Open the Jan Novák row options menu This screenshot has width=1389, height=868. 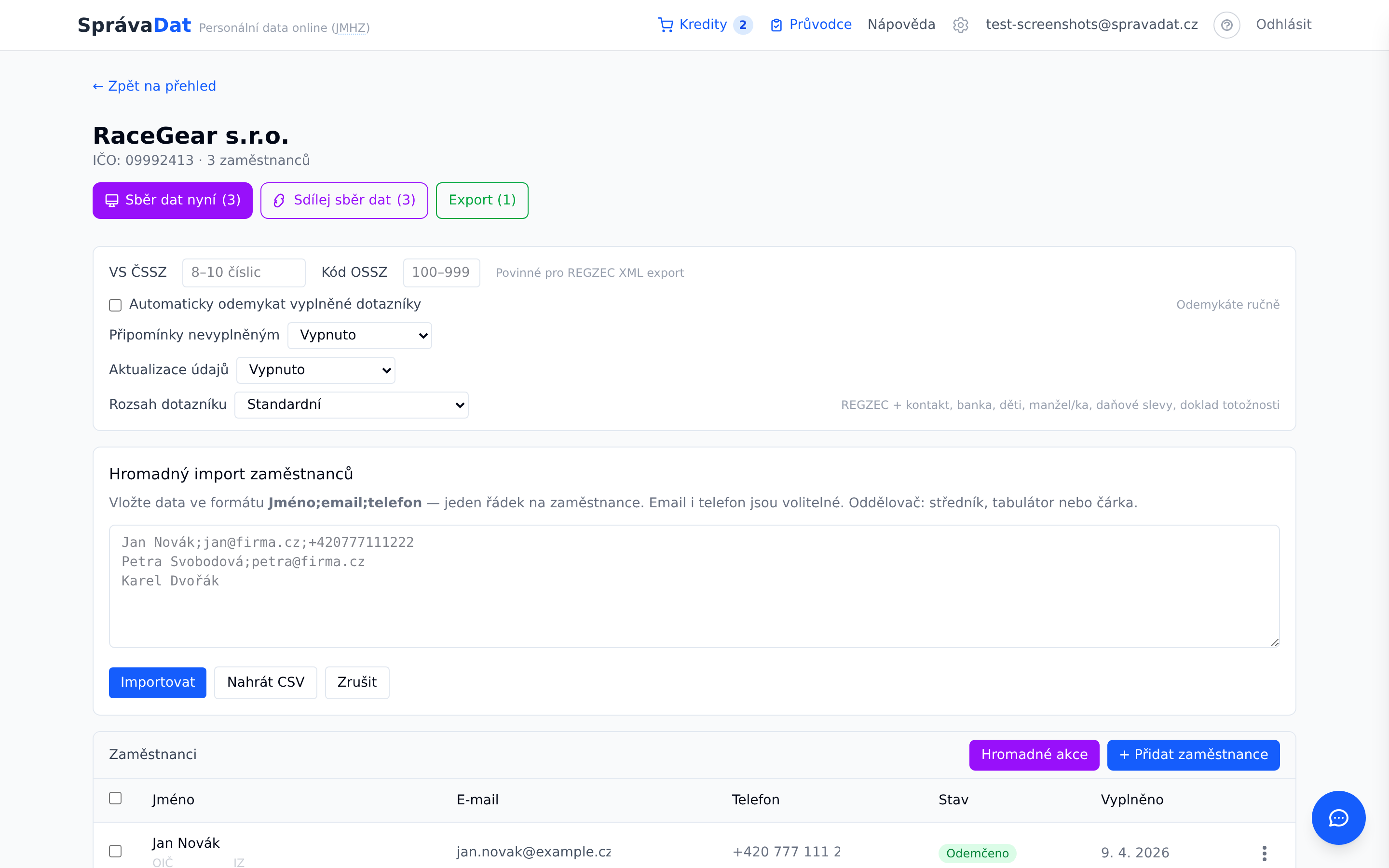click(x=1265, y=853)
